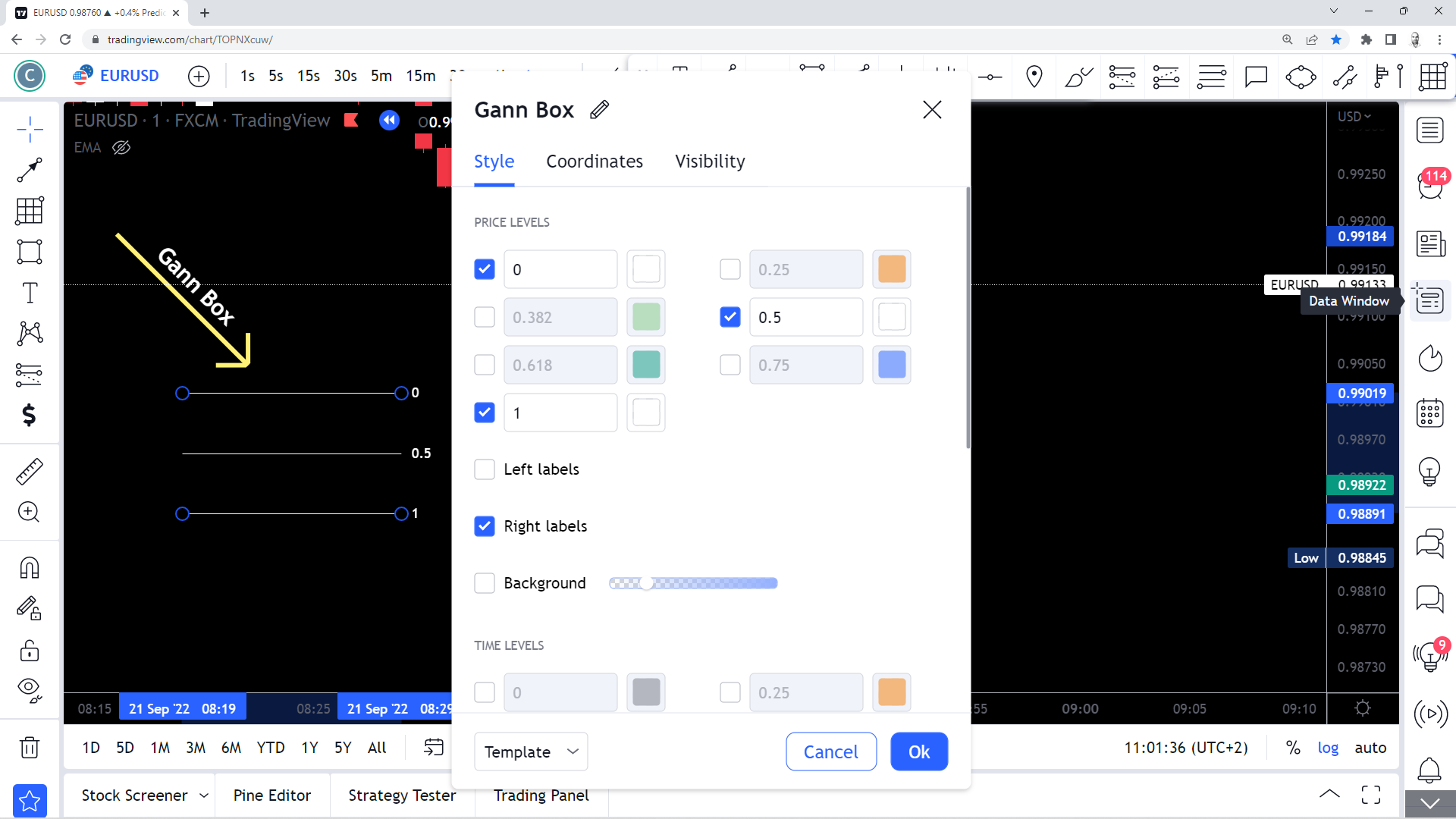The width and height of the screenshot is (1456, 819).
Task: Switch to the Coordinates tab
Action: (x=595, y=162)
